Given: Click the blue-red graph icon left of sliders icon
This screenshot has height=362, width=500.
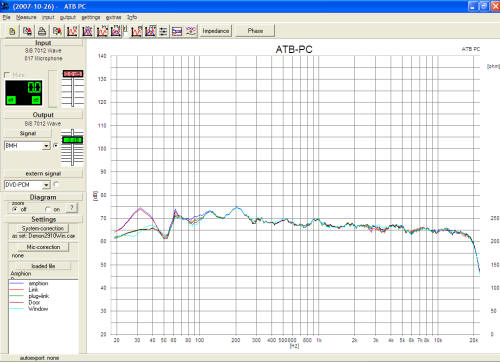Looking at the screenshot, I should click(150, 31).
